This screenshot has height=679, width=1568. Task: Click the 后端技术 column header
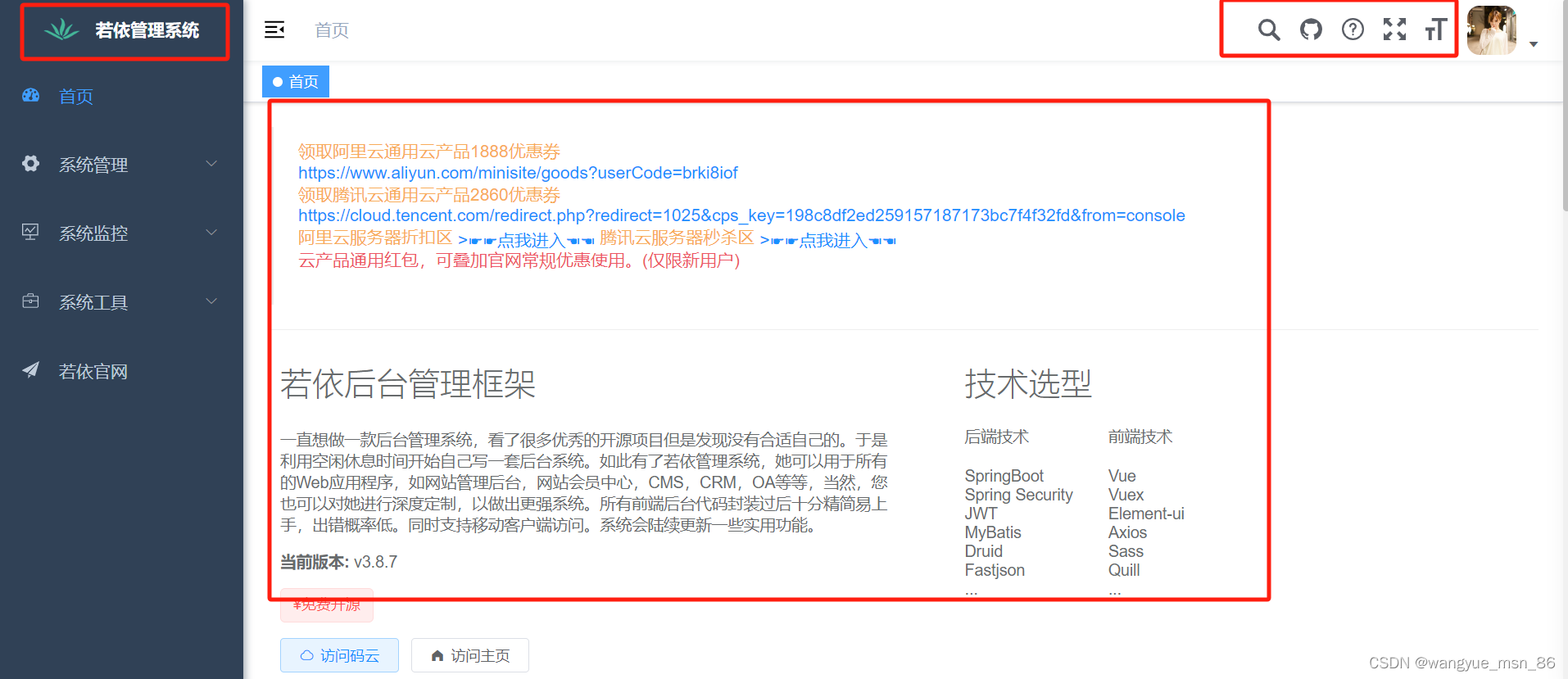click(996, 437)
